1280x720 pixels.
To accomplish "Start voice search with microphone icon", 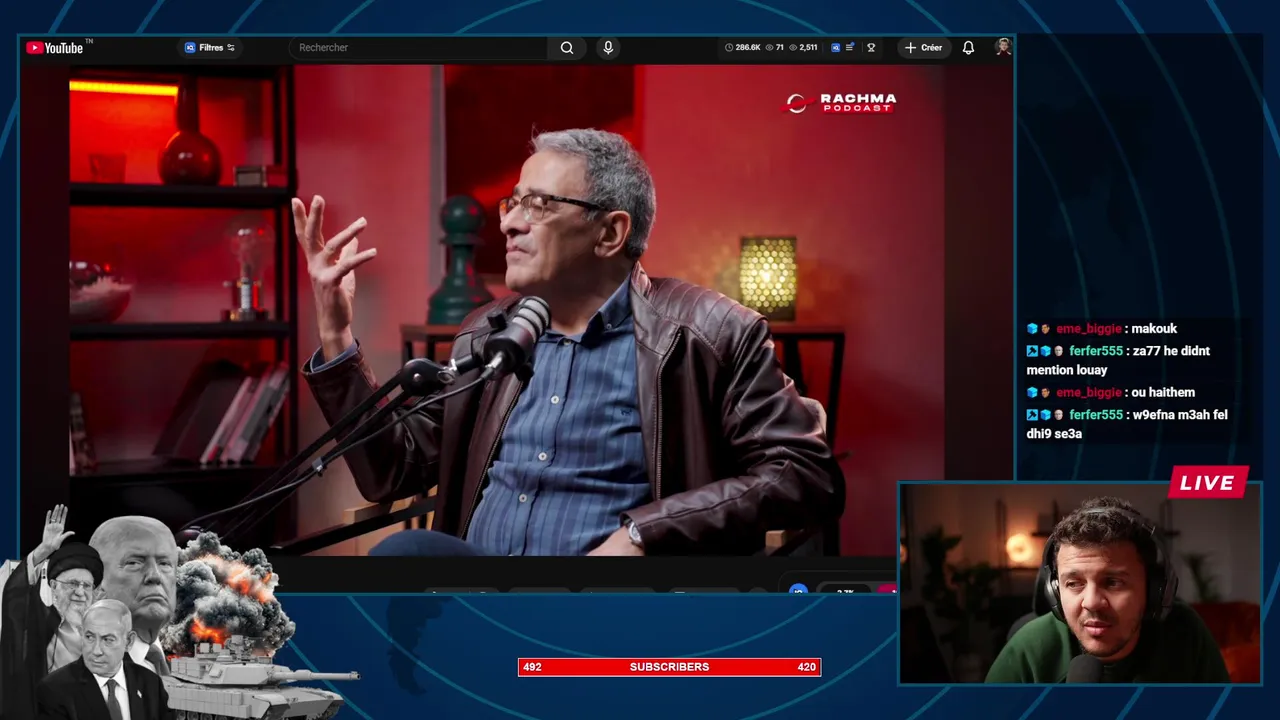I will [x=608, y=47].
